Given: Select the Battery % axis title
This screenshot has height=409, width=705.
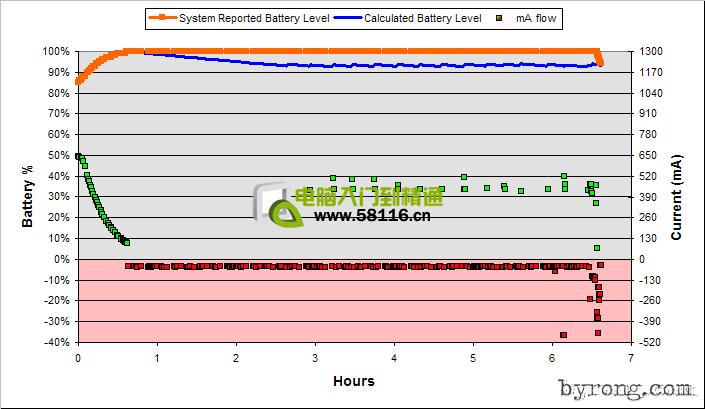Looking at the screenshot, I should click(x=30, y=196).
